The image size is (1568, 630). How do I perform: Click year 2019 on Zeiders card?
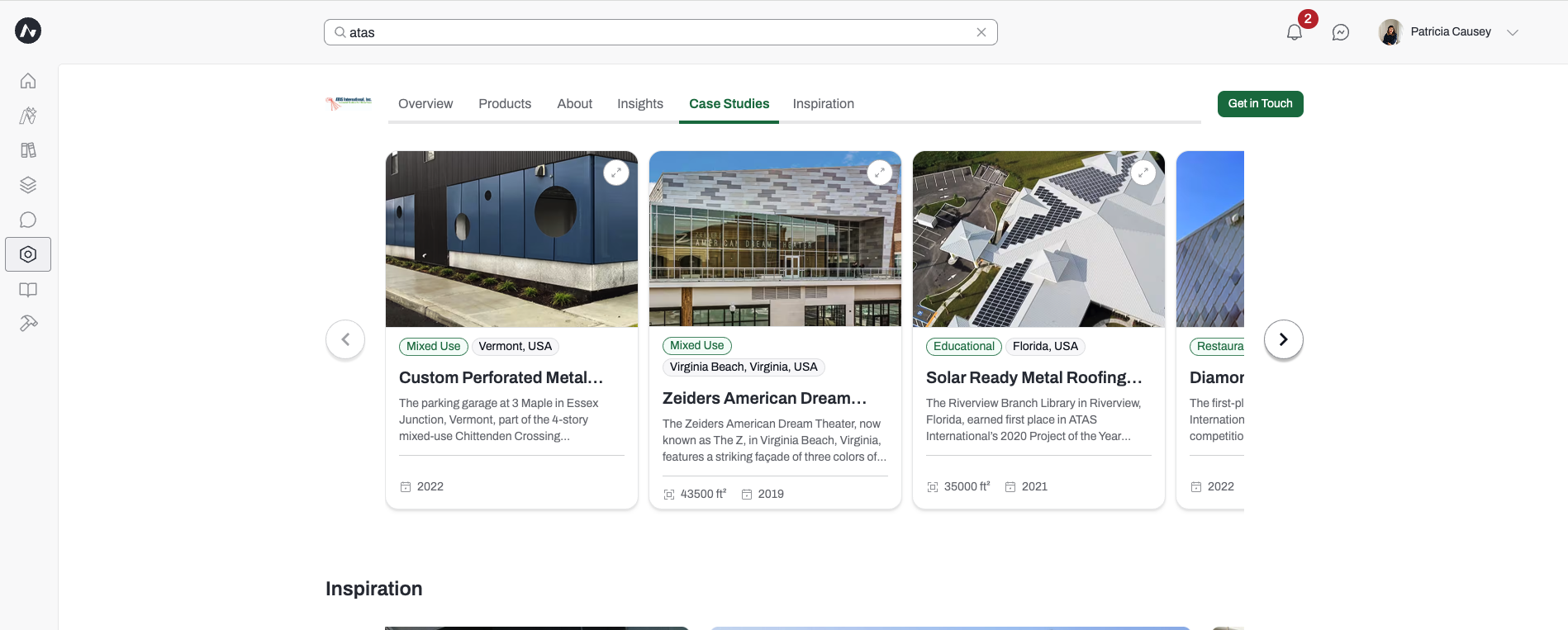pyautogui.click(x=771, y=494)
